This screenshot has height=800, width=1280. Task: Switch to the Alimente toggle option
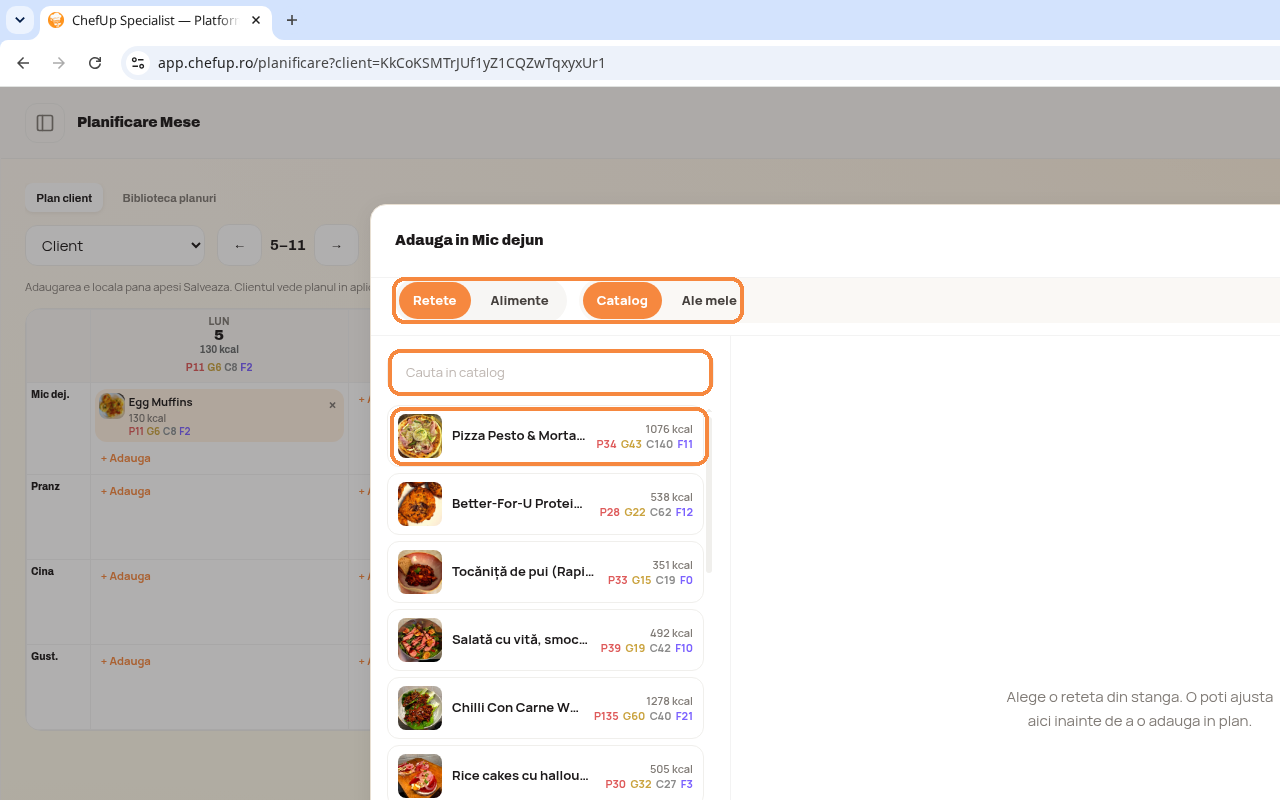click(519, 300)
